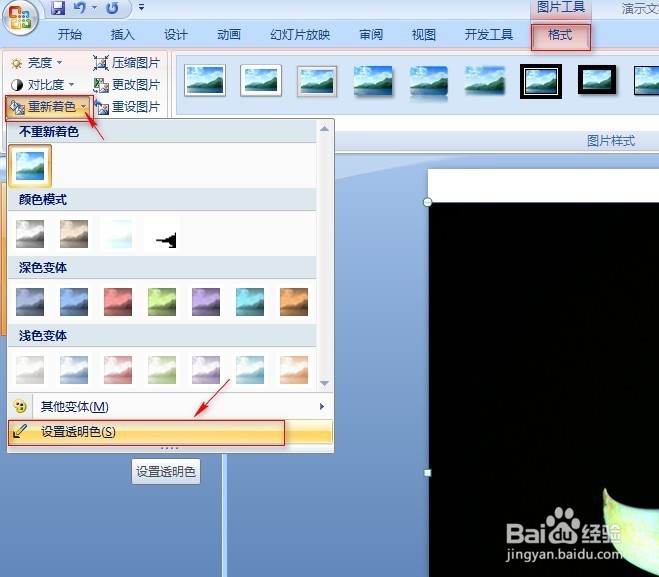Apply the light aqua variation
This screenshot has width=659, height=577.
[250, 370]
